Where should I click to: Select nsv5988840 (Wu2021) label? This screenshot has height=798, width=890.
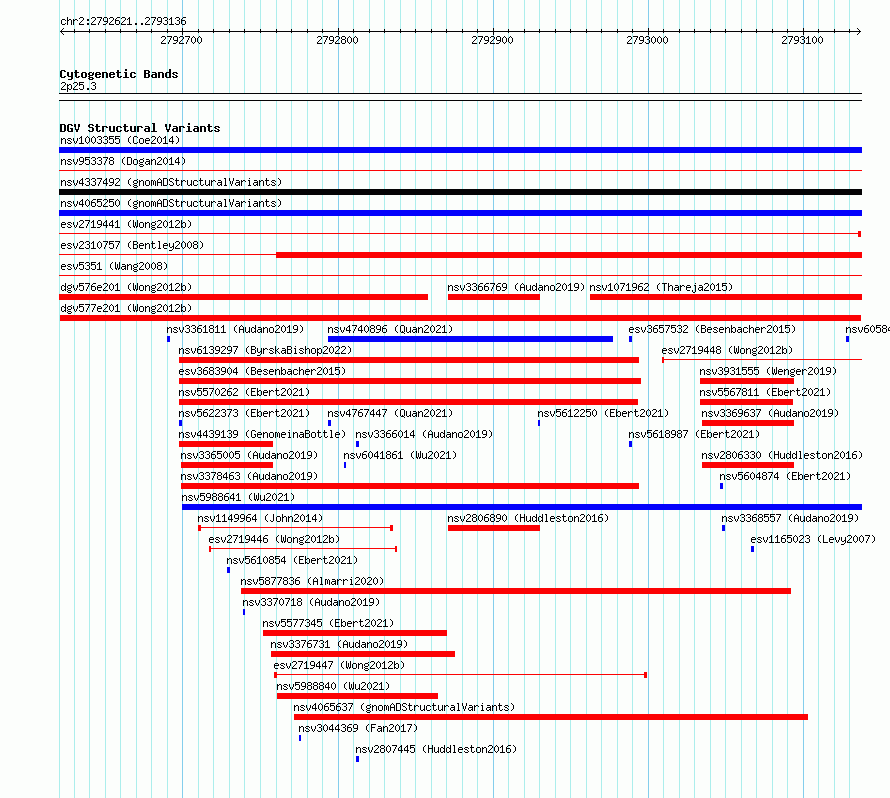[x=333, y=686]
